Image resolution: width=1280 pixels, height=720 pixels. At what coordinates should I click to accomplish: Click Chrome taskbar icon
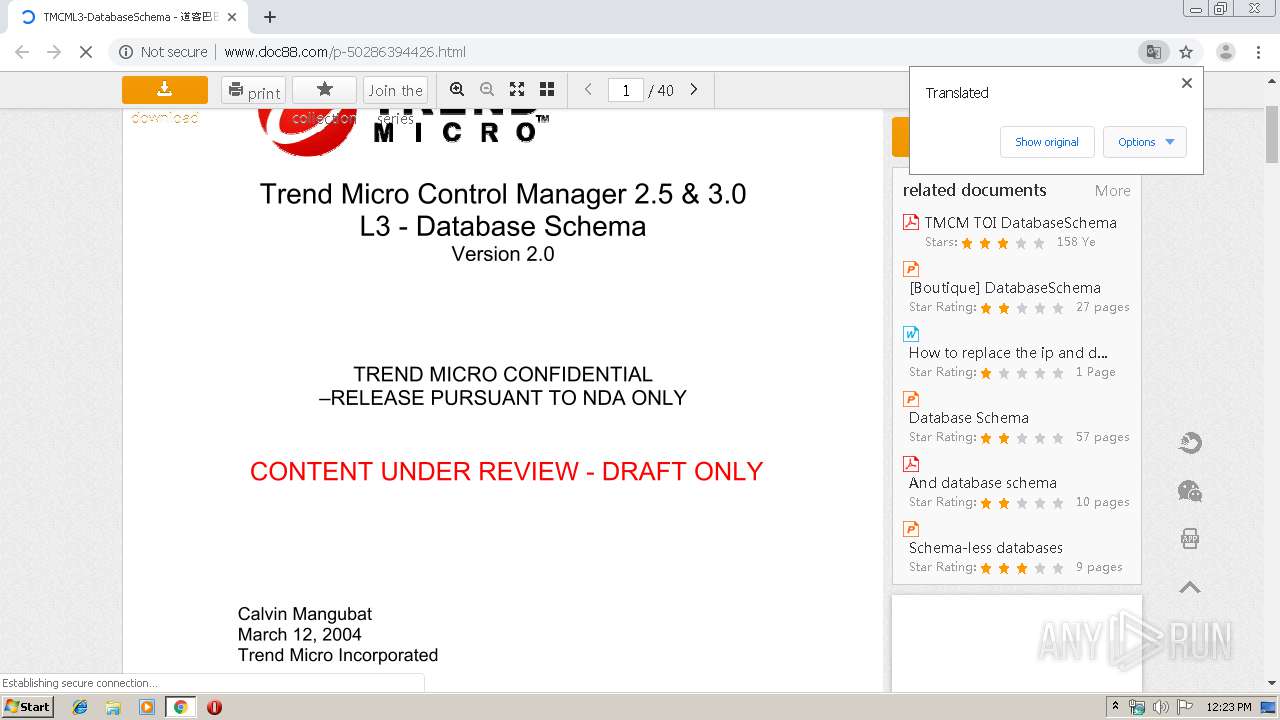180,707
